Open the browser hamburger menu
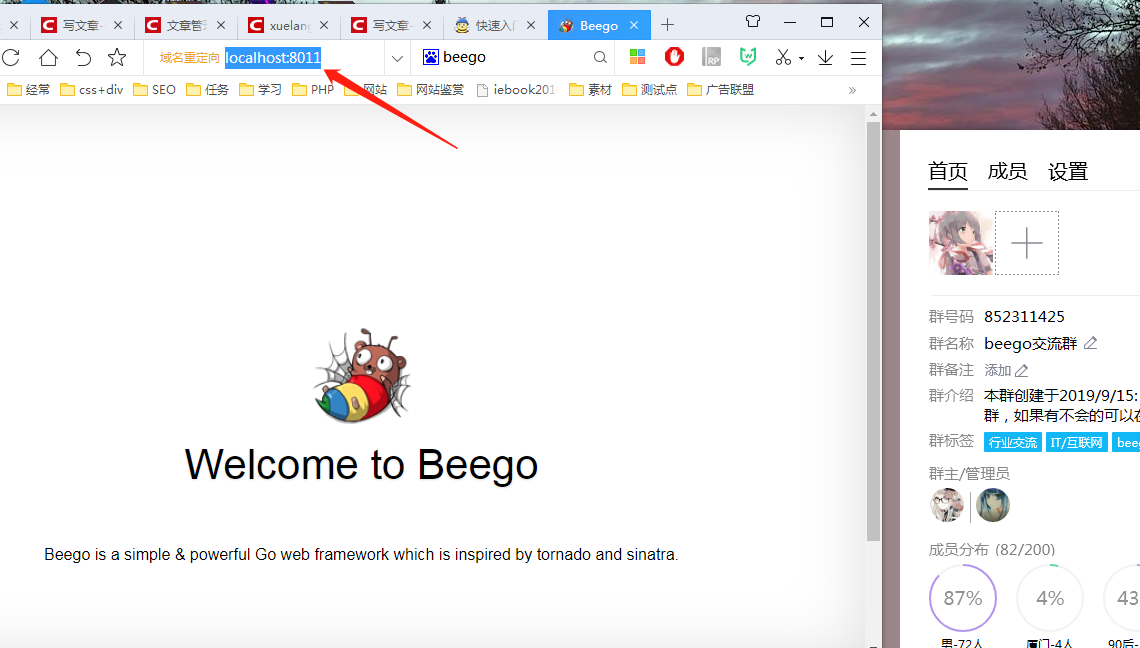The image size is (1140, 648). click(x=859, y=58)
